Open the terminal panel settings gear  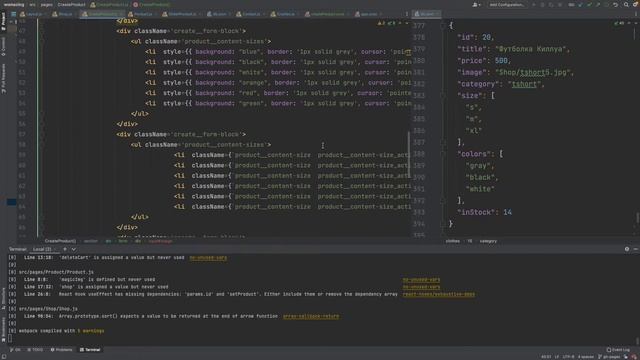[627, 249]
